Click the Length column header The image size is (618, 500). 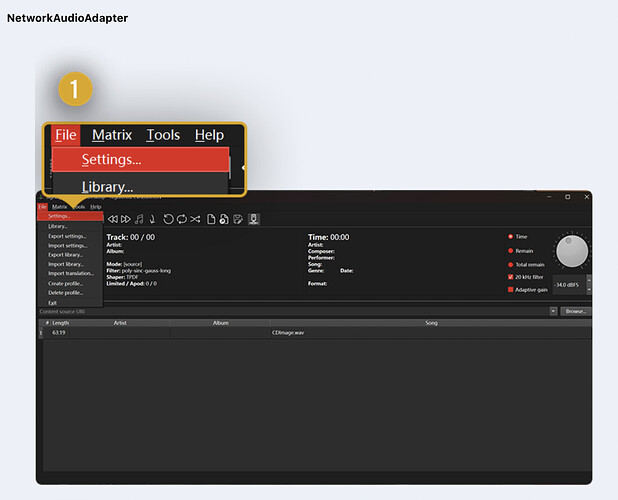(x=60, y=323)
